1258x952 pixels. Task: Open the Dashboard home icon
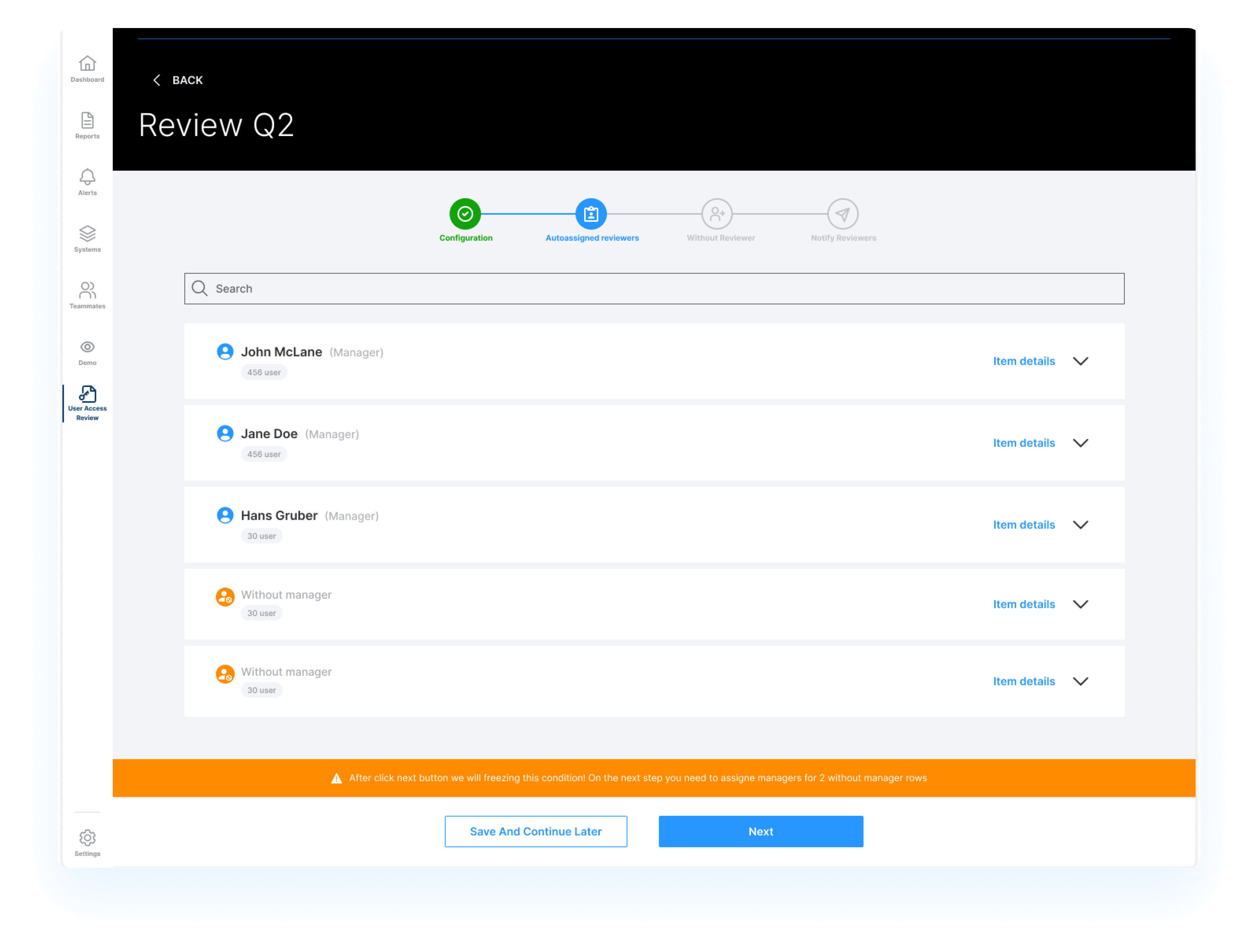[x=87, y=62]
